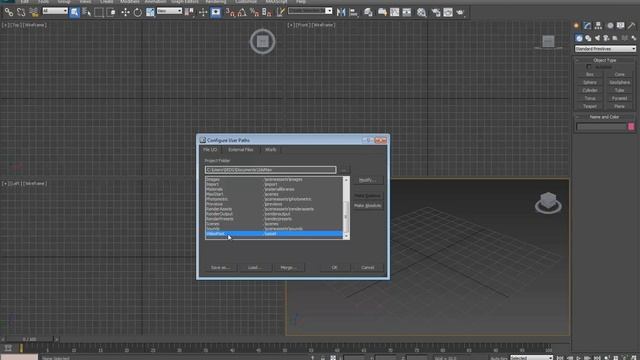Image resolution: width=640 pixels, height=360 pixels.
Task: Click the object color swatch
Action: [631, 127]
